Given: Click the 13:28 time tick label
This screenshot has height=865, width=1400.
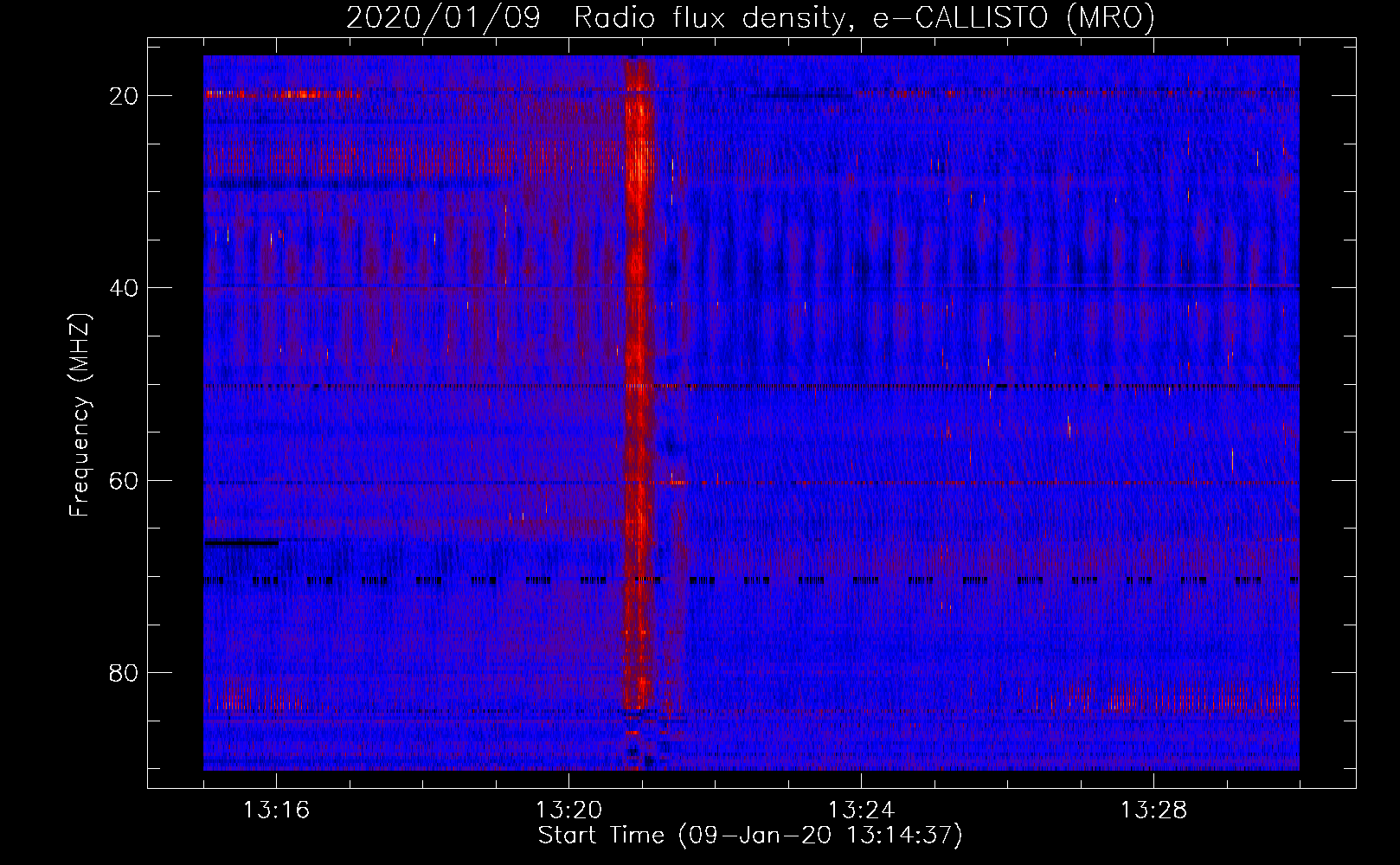Looking at the screenshot, I should pyautogui.click(x=1153, y=811).
